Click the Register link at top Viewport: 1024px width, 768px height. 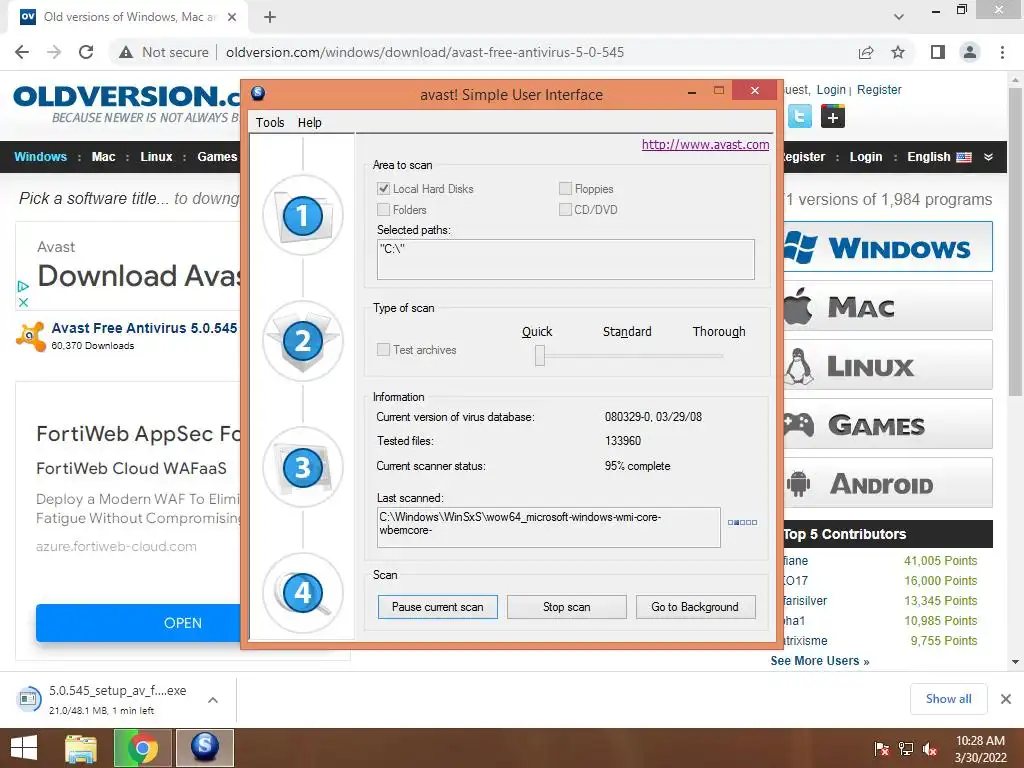[x=879, y=89]
